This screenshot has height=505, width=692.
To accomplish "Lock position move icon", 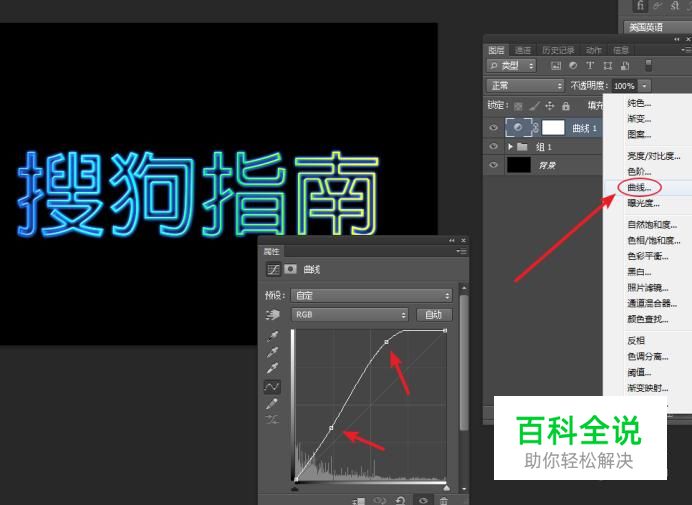I will (550, 106).
